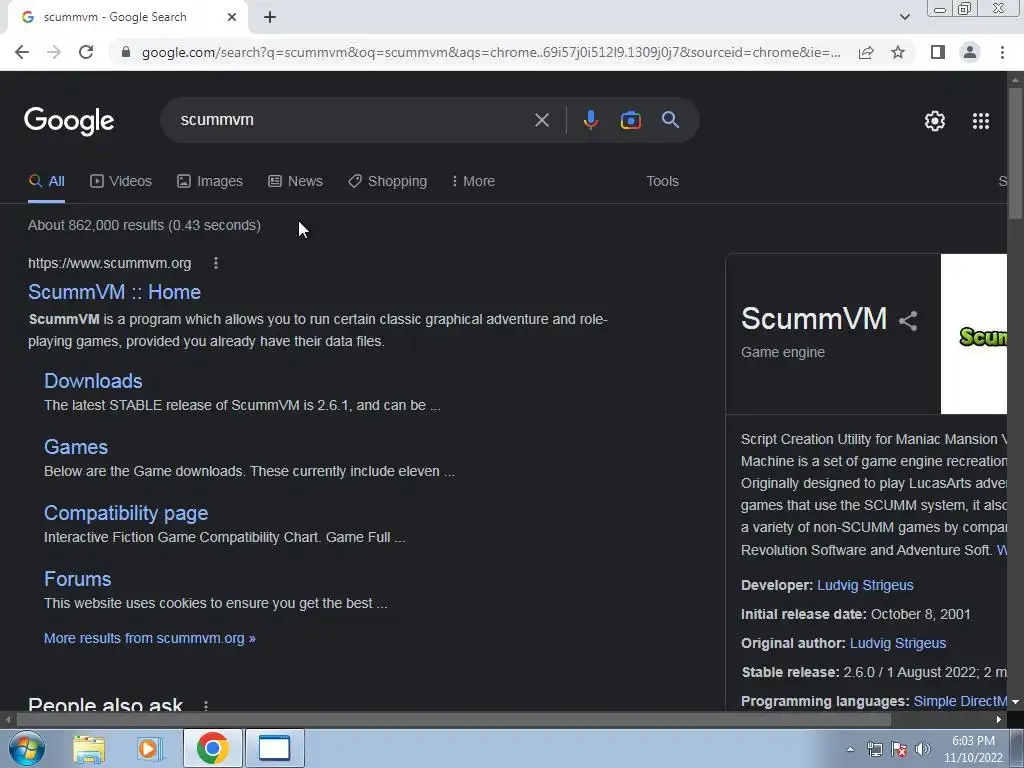This screenshot has width=1024, height=768.
Task: Open the Games sitelink
Action: coord(76,447)
